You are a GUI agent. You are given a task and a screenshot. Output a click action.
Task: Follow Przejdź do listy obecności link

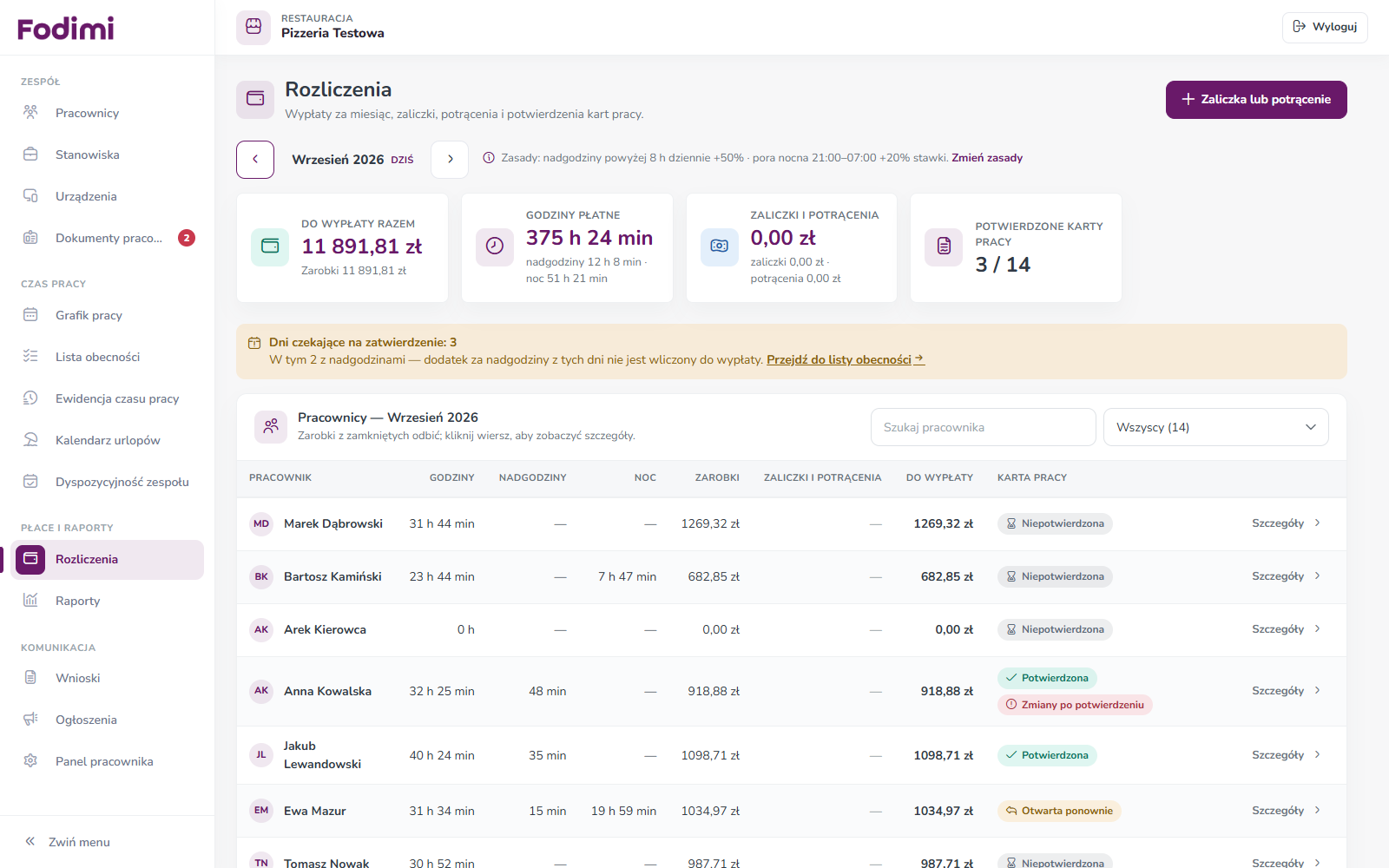point(846,359)
